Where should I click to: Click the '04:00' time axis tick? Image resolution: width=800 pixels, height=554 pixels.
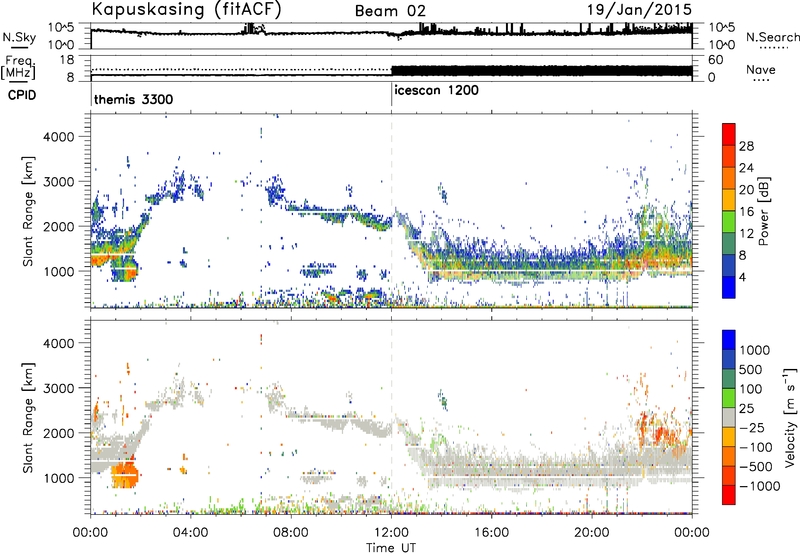(191, 533)
